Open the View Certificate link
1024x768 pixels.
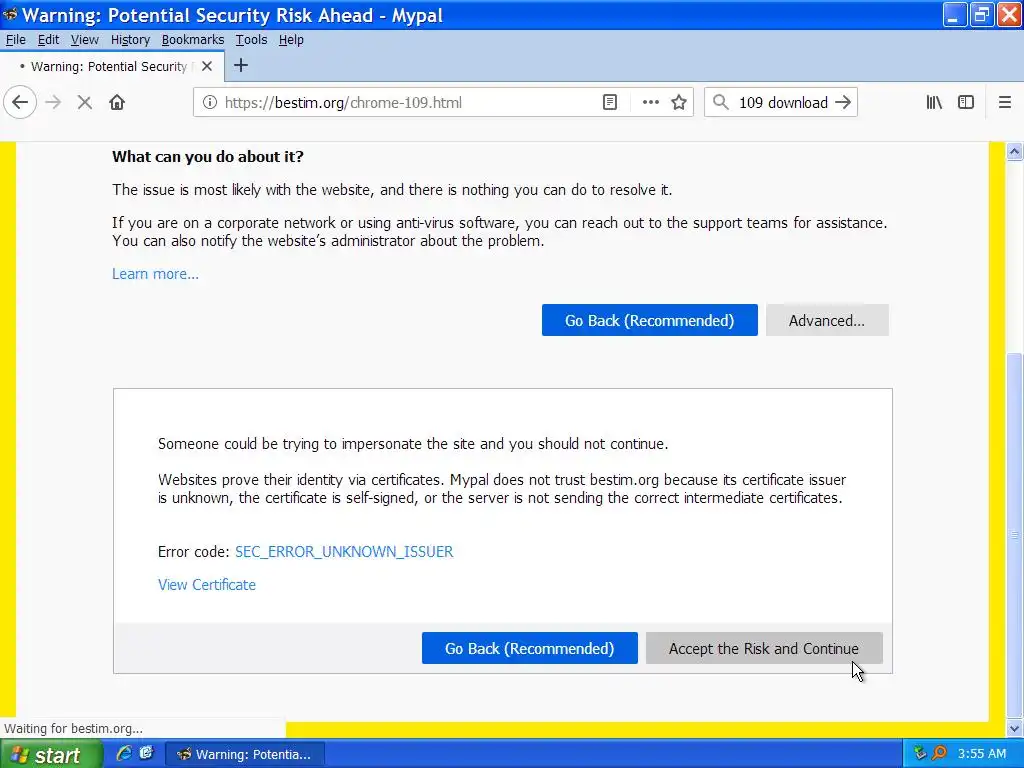point(207,584)
